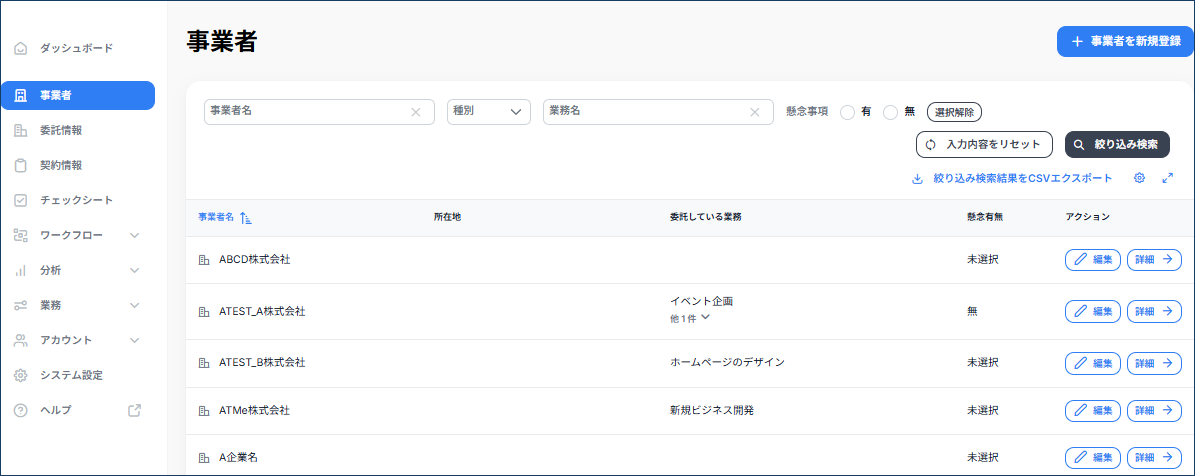This screenshot has width=1195, height=476.
Task: Click the 絞り込み検索 button
Action: [x=1117, y=144]
